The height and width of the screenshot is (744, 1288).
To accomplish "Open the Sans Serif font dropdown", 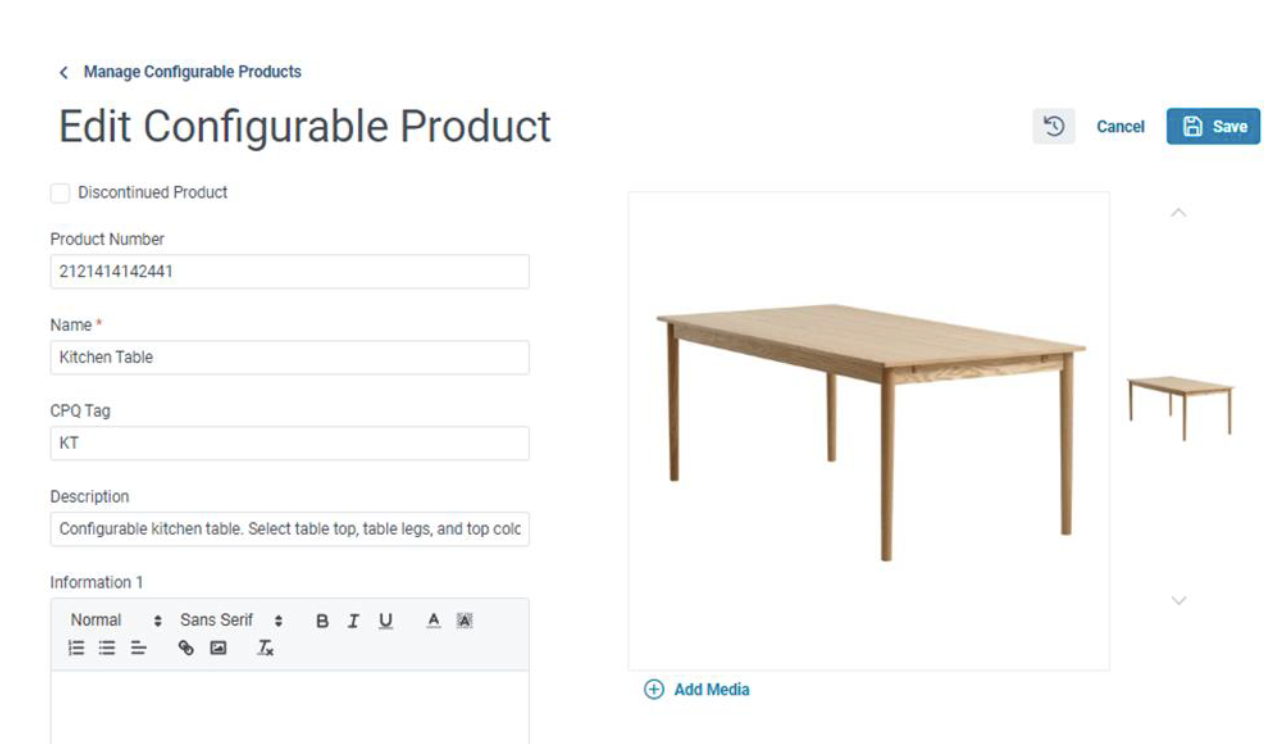I will click(x=231, y=620).
